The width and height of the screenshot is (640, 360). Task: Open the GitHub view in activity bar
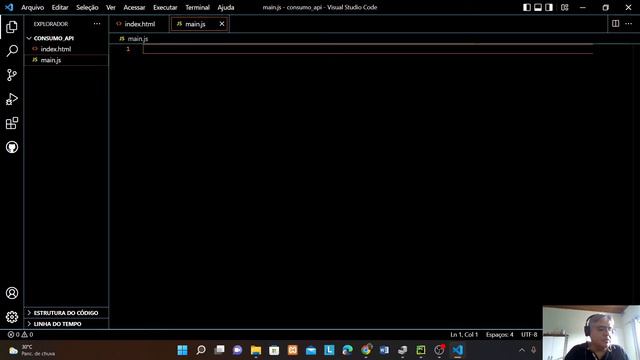12,147
